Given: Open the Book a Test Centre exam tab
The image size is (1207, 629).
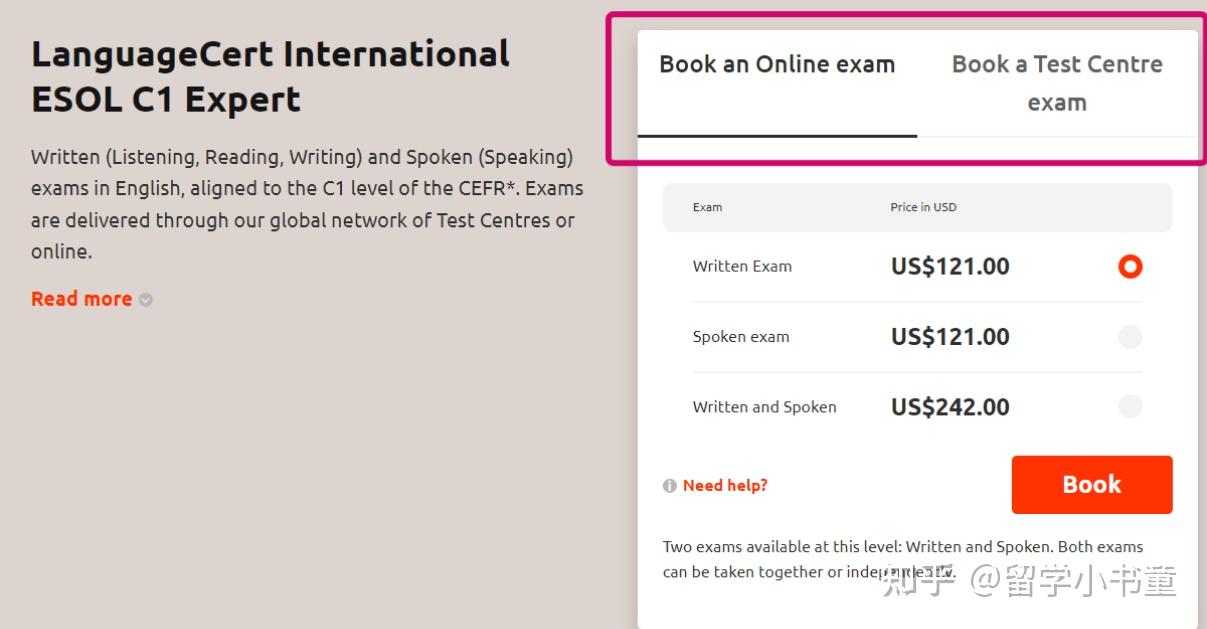Looking at the screenshot, I should 1057,83.
